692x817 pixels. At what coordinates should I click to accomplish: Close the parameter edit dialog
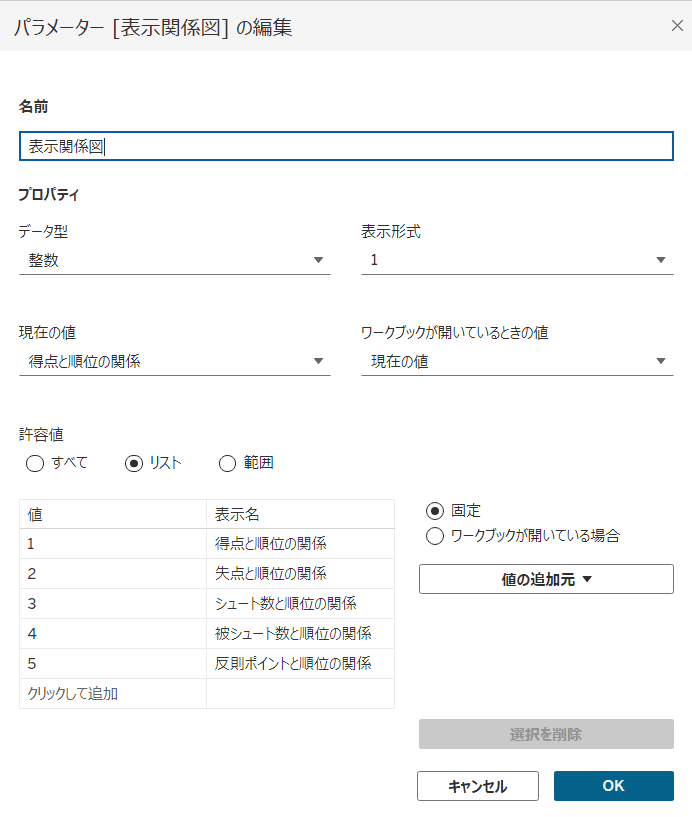coord(678,26)
